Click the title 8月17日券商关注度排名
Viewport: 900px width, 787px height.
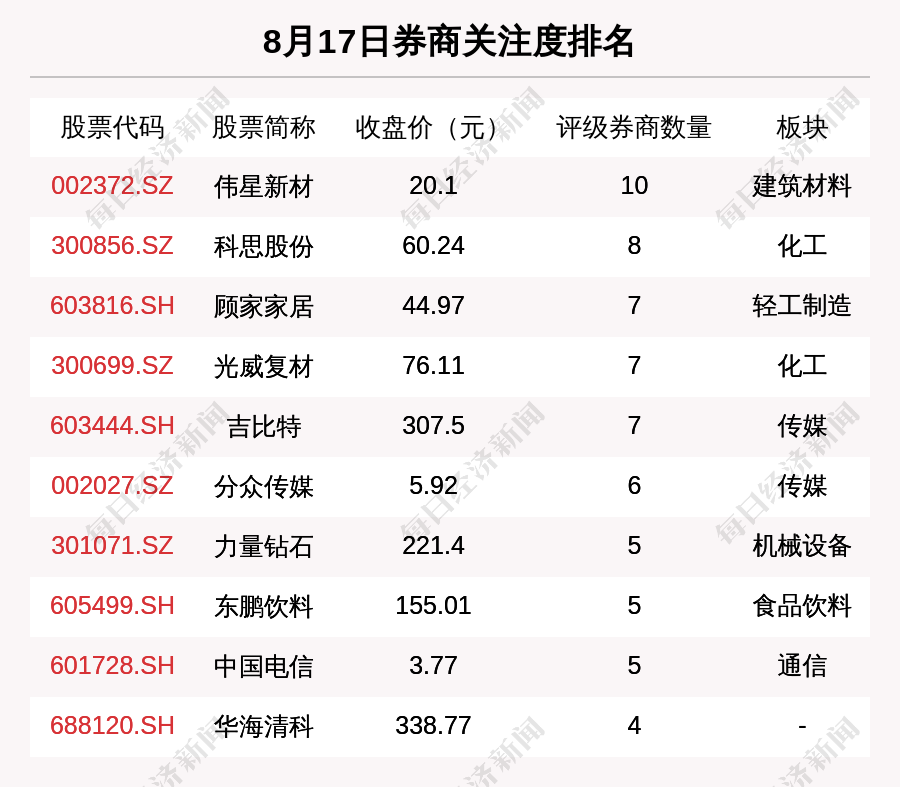pyautogui.click(x=448, y=41)
